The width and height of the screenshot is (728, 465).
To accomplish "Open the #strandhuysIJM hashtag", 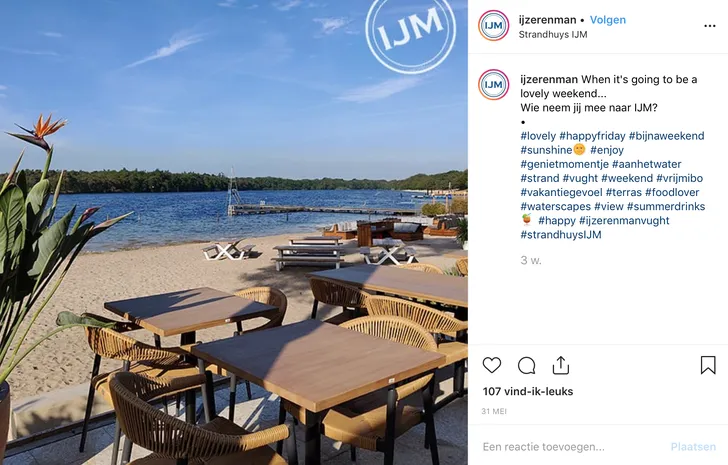I will pyautogui.click(x=561, y=235).
